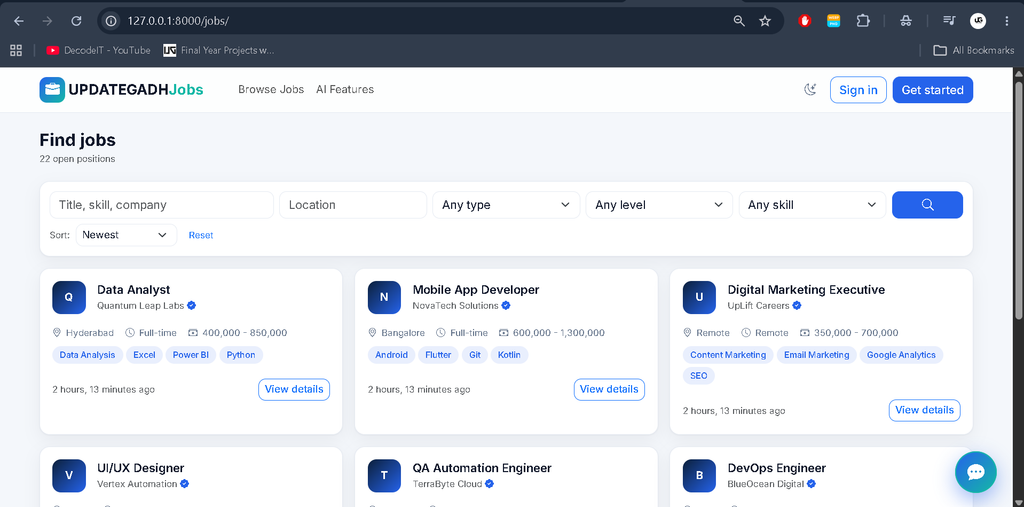Image resolution: width=1024 pixels, height=507 pixels.
Task: Click the site info icon in address bar
Action: pos(112,21)
